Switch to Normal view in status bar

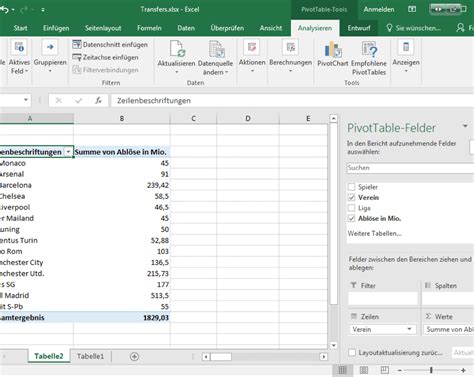pos(342,370)
